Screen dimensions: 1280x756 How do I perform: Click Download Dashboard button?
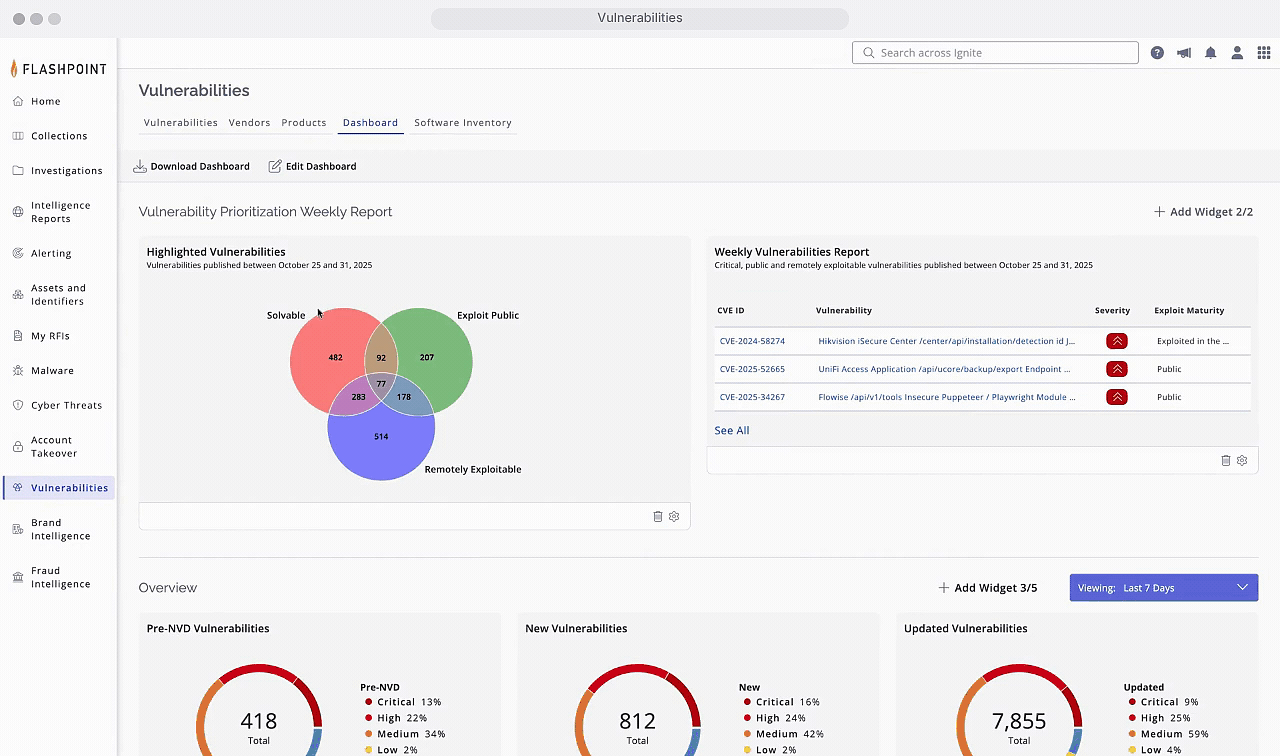click(x=191, y=167)
